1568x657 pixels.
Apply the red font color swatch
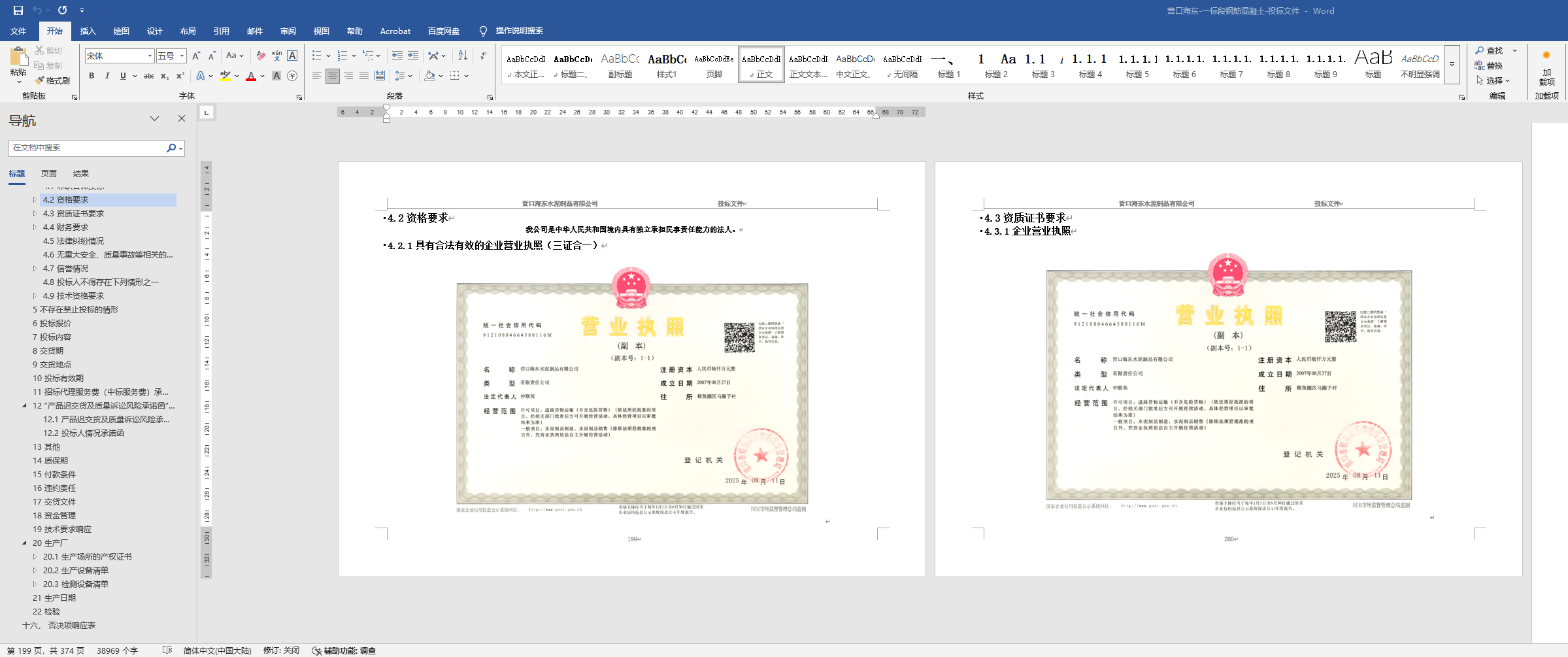tap(251, 76)
